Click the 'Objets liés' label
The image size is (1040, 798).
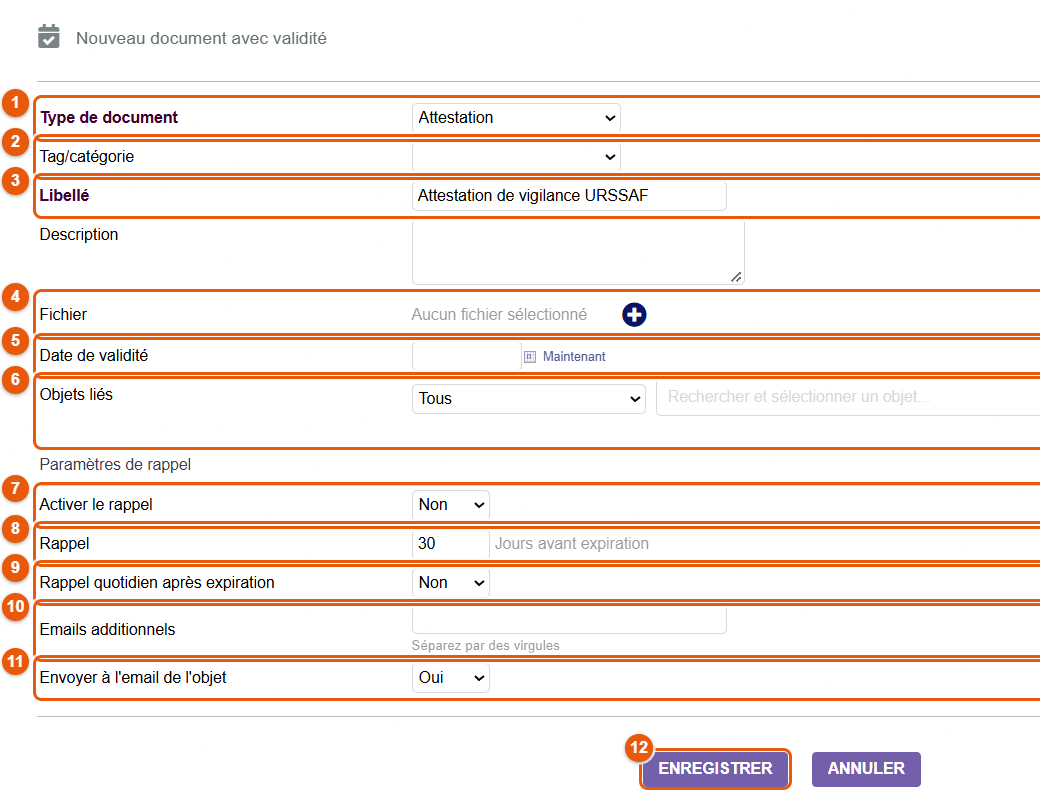point(76,395)
